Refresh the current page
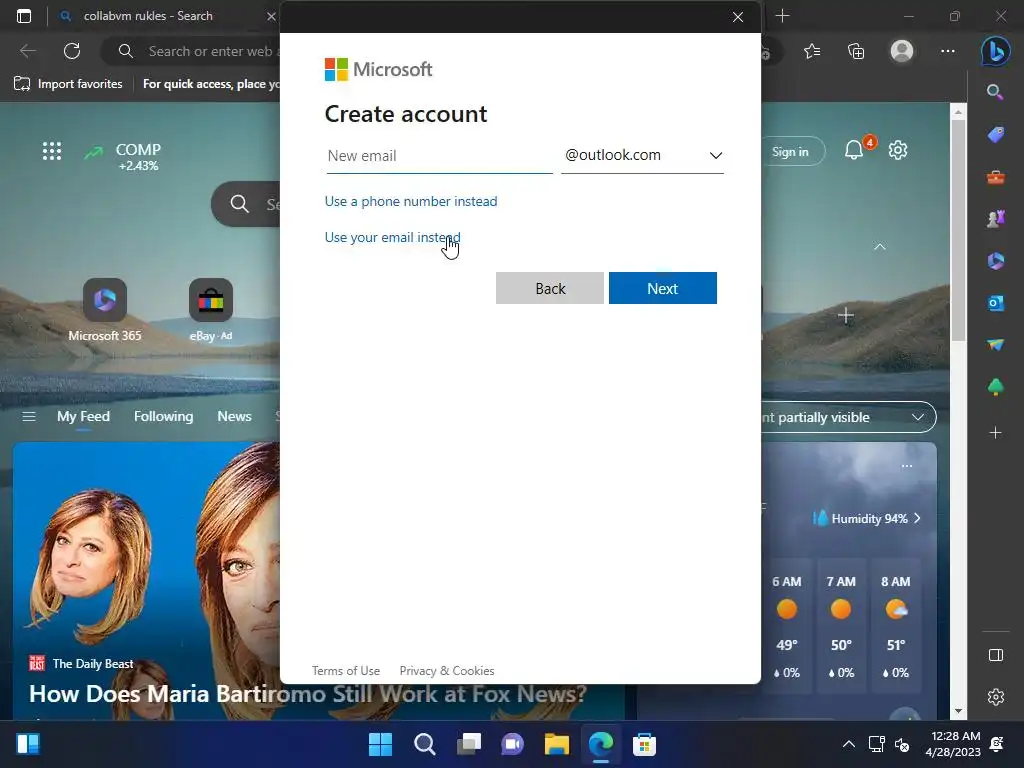Image resolution: width=1024 pixels, height=768 pixels. 72,51
